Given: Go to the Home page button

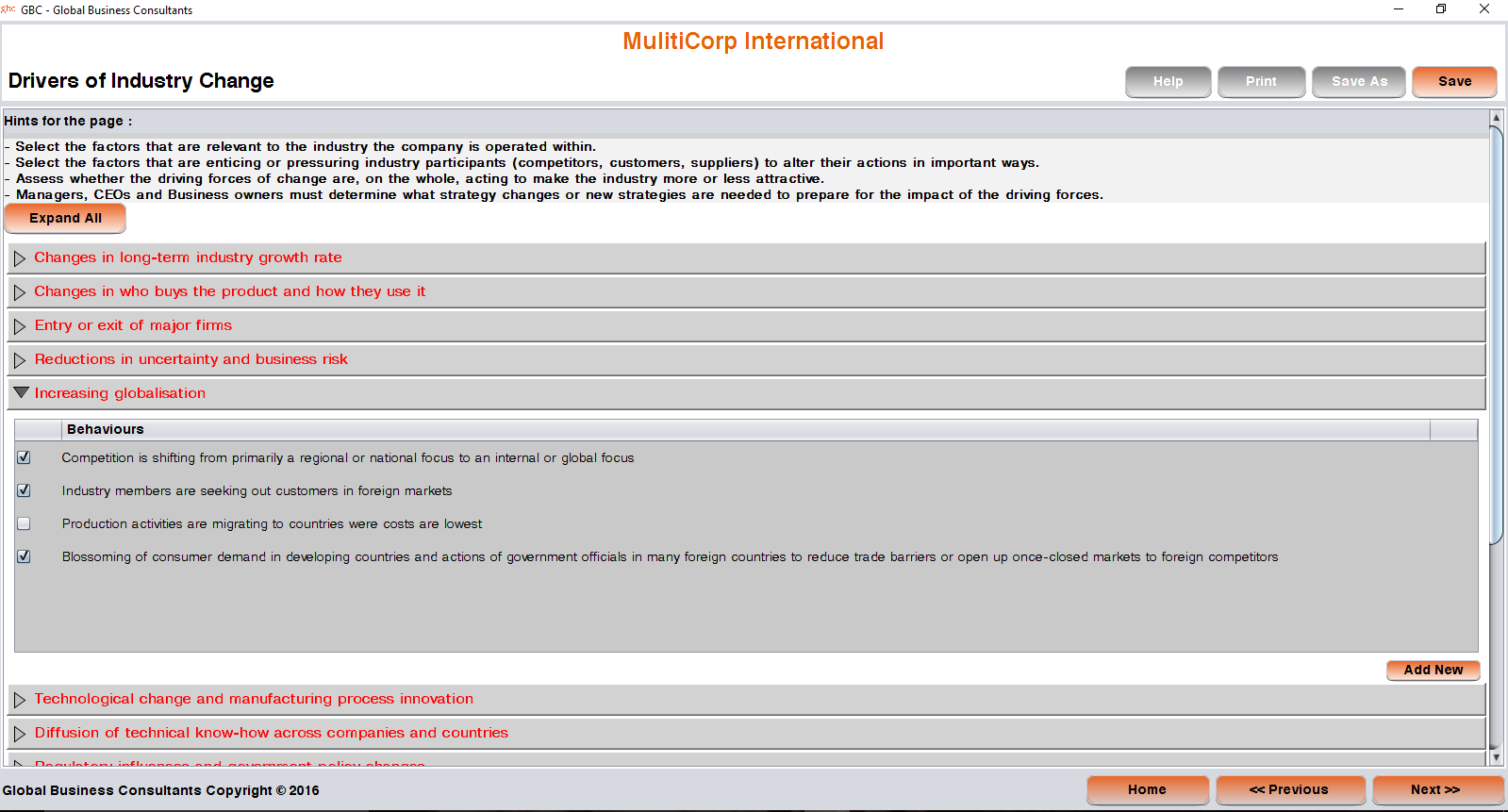Looking at the screenshot, I should (1147, 790).
